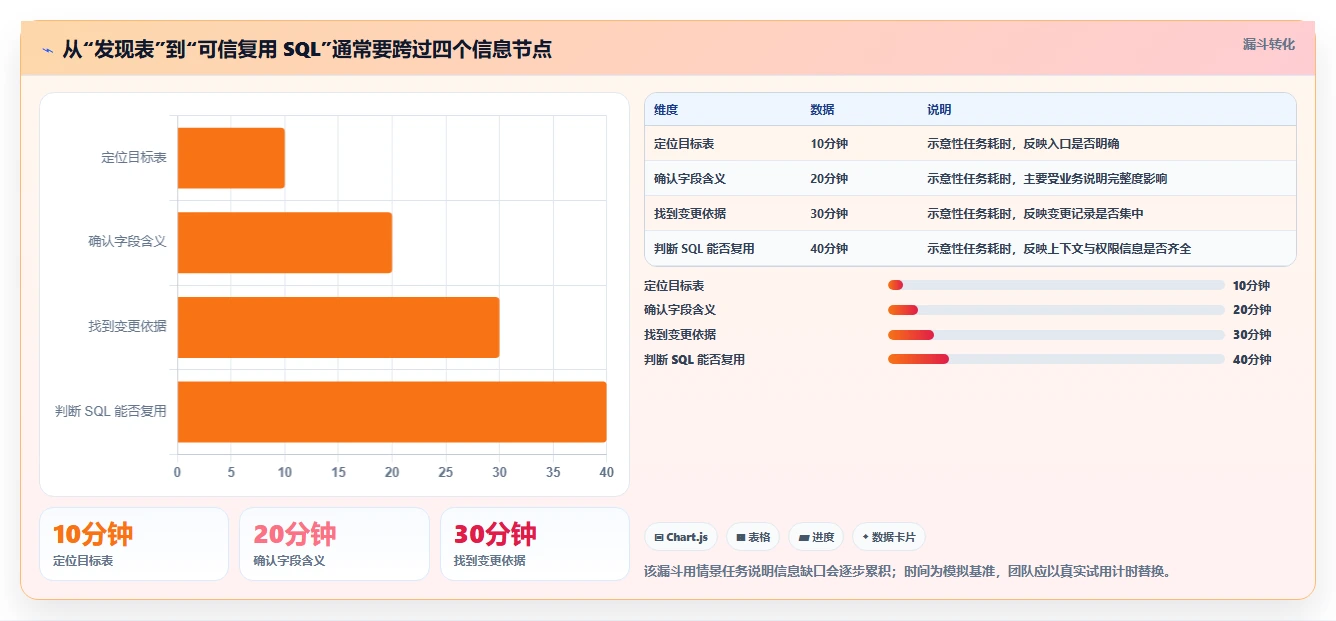Select the 进度 chip
The height and width of the screenshot is (621, 1336).
click(x=816, y=537)
